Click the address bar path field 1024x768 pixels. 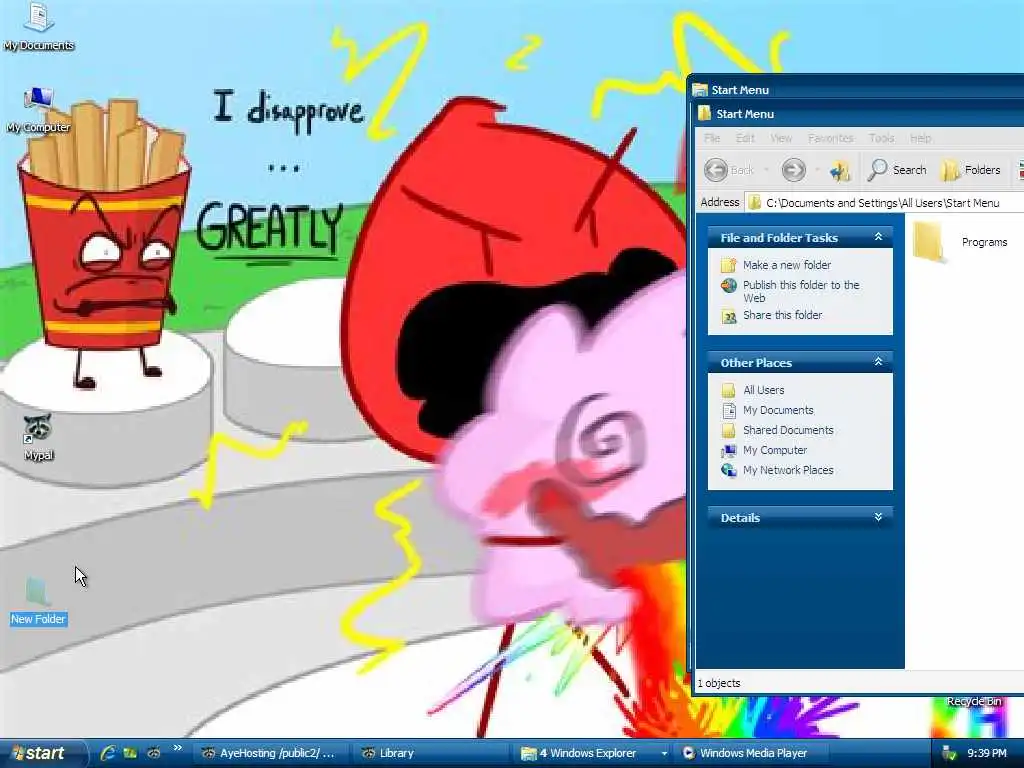885,202
